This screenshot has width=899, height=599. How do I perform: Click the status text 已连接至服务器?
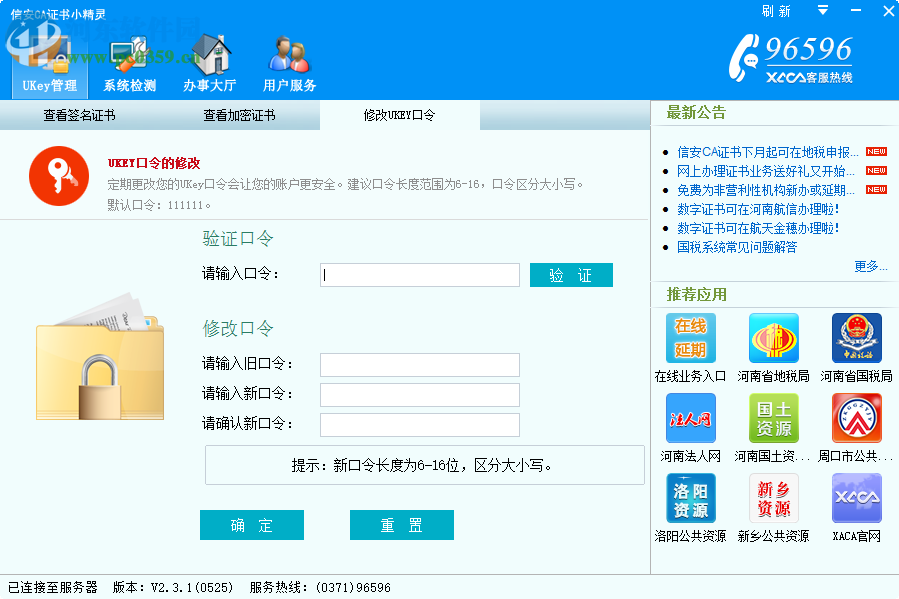coord(53,588)
